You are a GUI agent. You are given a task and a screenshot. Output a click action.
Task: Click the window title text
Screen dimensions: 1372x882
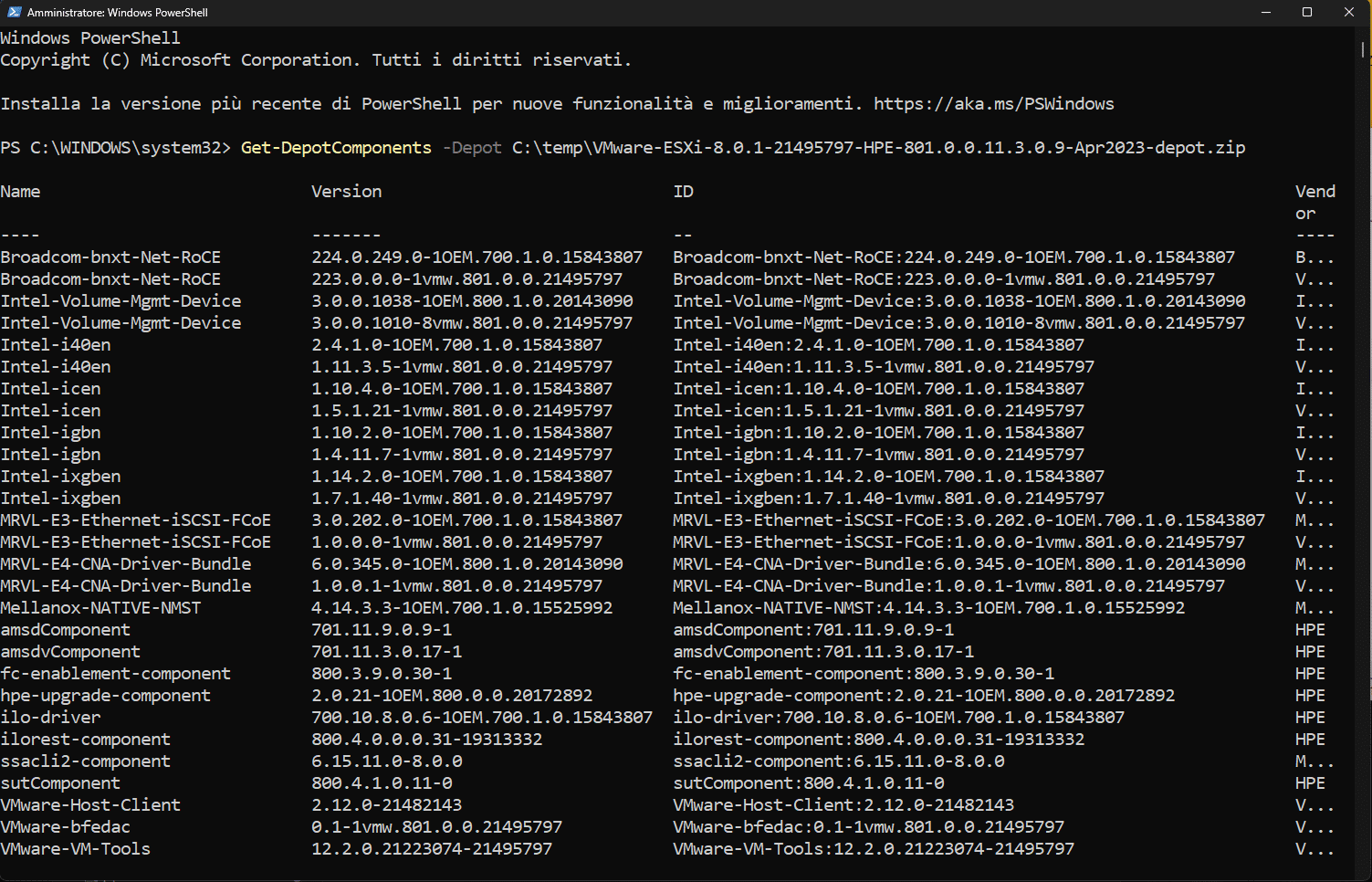coord(118,13)
